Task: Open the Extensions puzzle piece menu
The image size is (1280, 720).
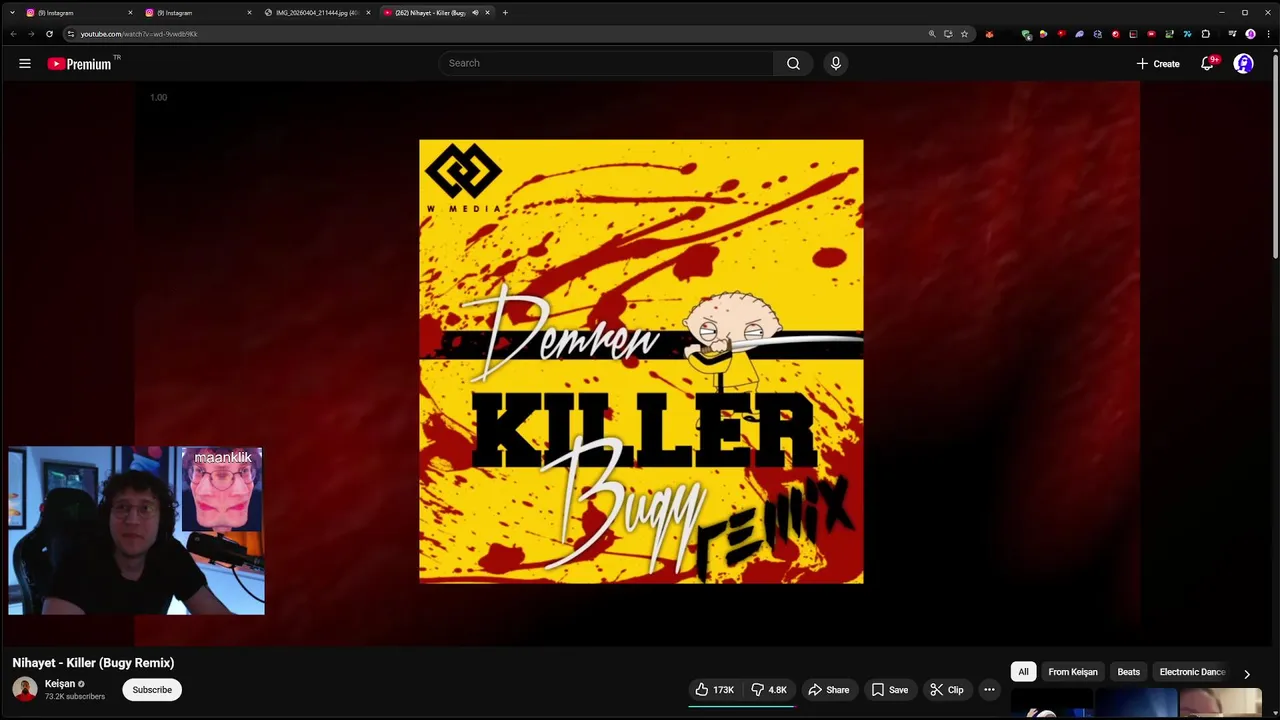Action: pos(1205,34)
